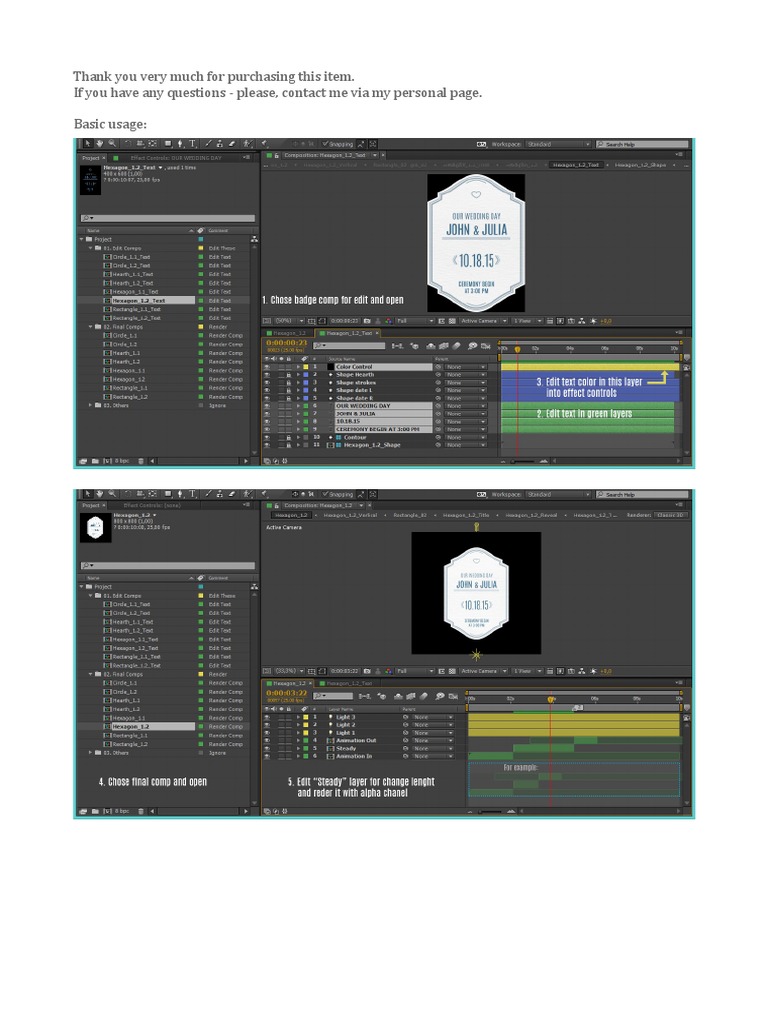Open graph editor icon in 0:00:00:23 timeline header
The height and width of the screenshot is (1024, 768).
coord(485,346)
